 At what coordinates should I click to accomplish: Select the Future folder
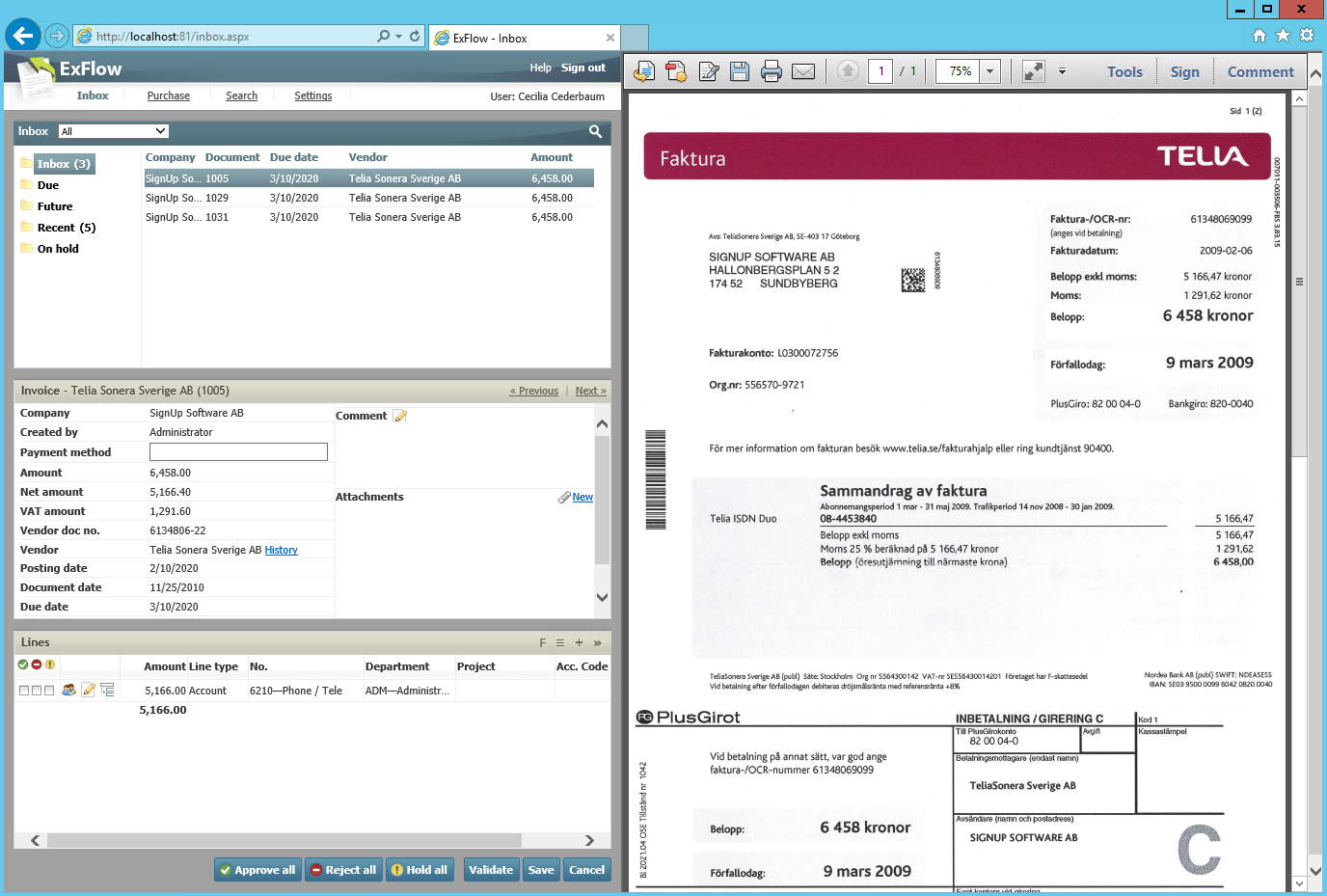[55, 206]
